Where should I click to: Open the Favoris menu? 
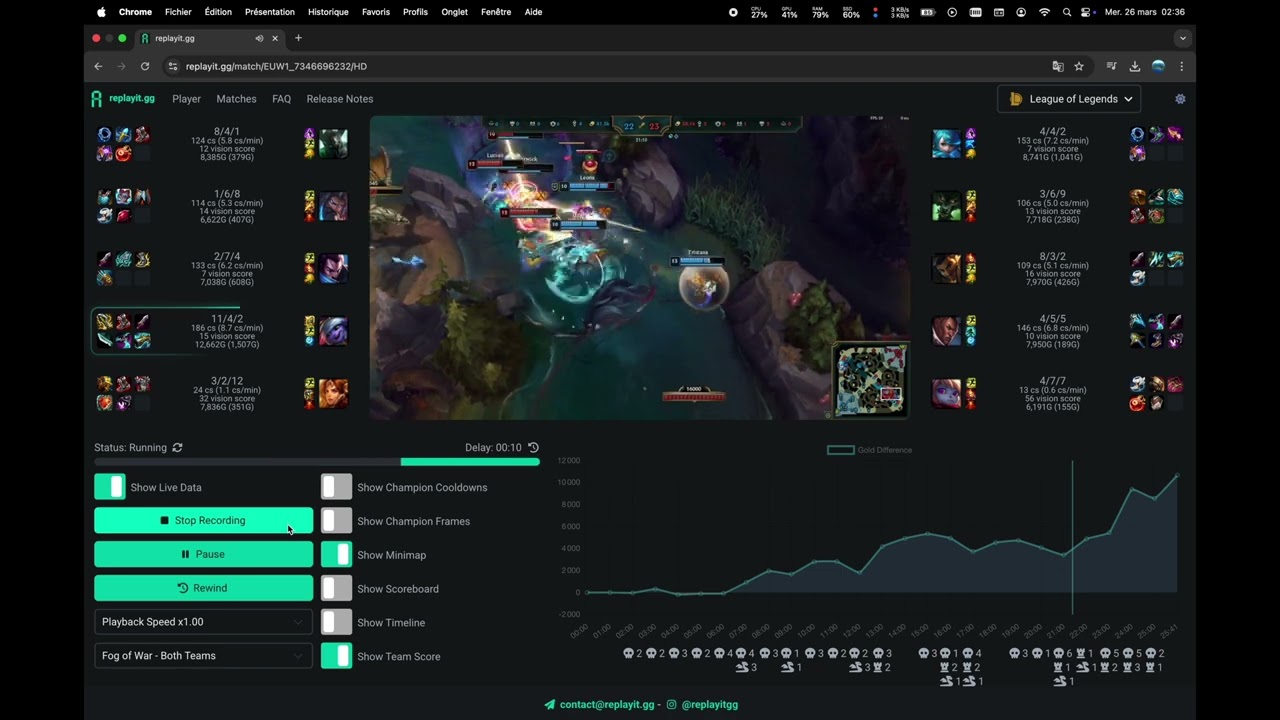(376, 12)
